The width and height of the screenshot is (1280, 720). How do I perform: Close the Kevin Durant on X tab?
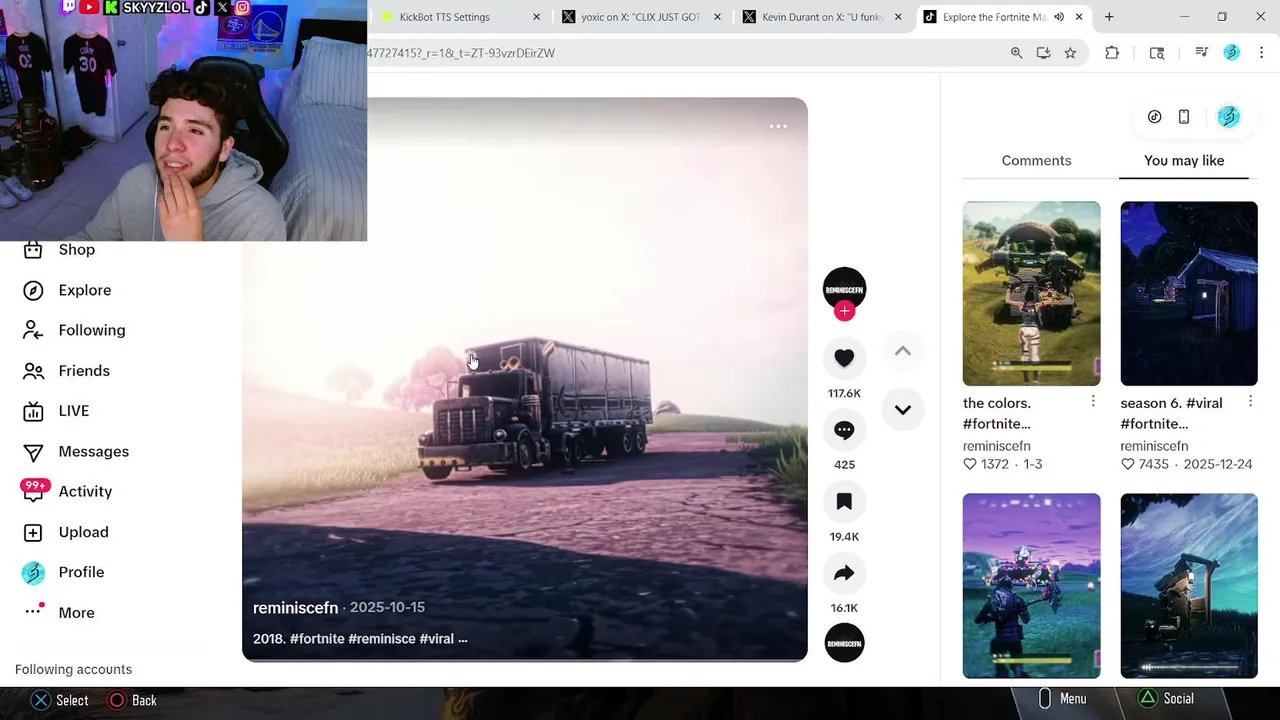(898, 17)
